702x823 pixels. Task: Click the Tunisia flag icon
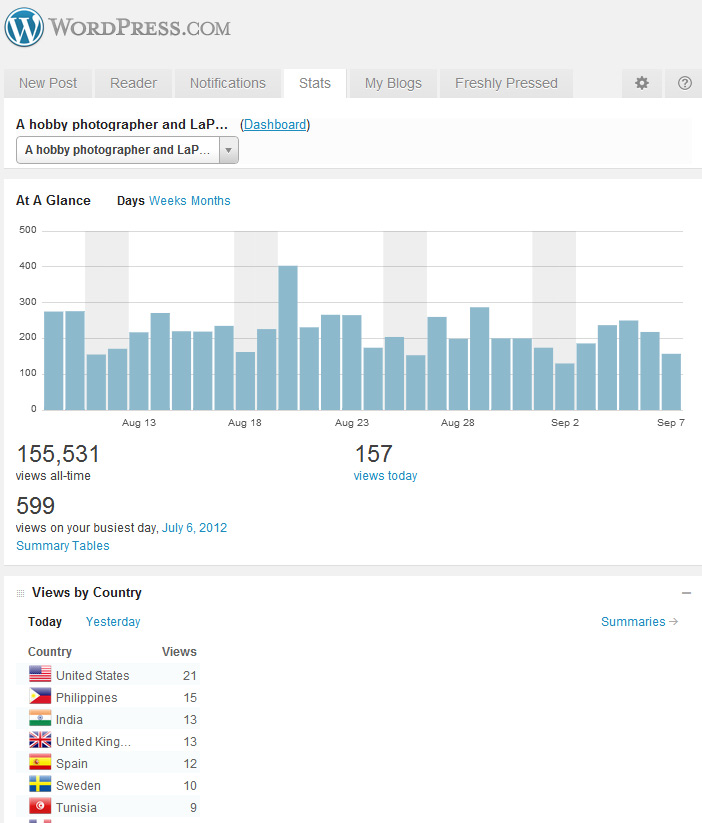pos(40,807)
